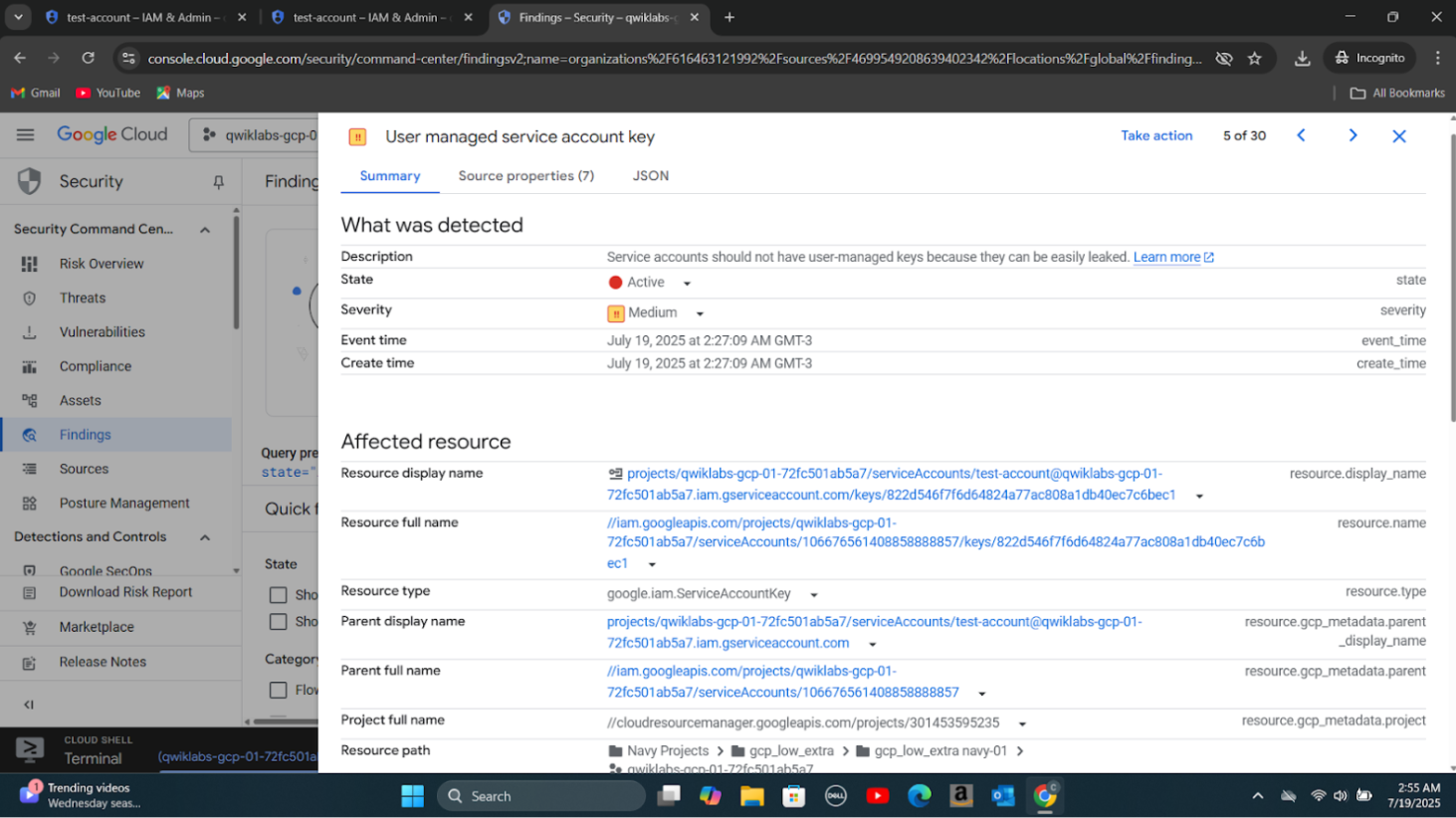Click the Take action button

1155,135
